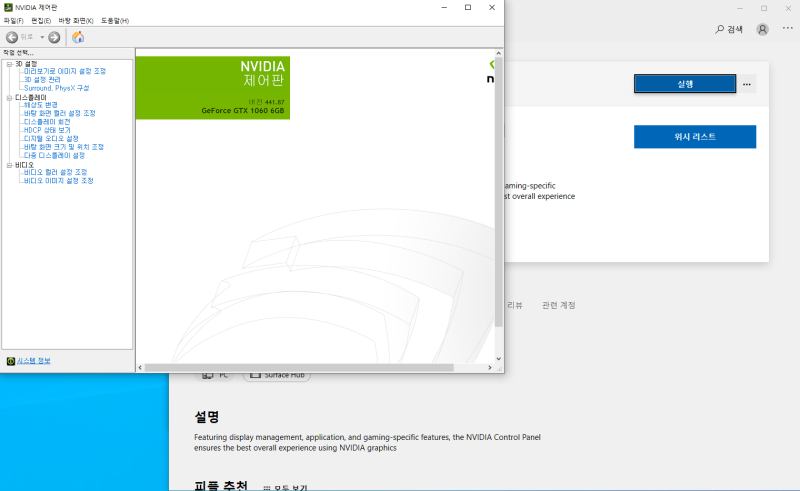
Task: Open the 시스템 정보 link
Action: (x=34, y=361)
